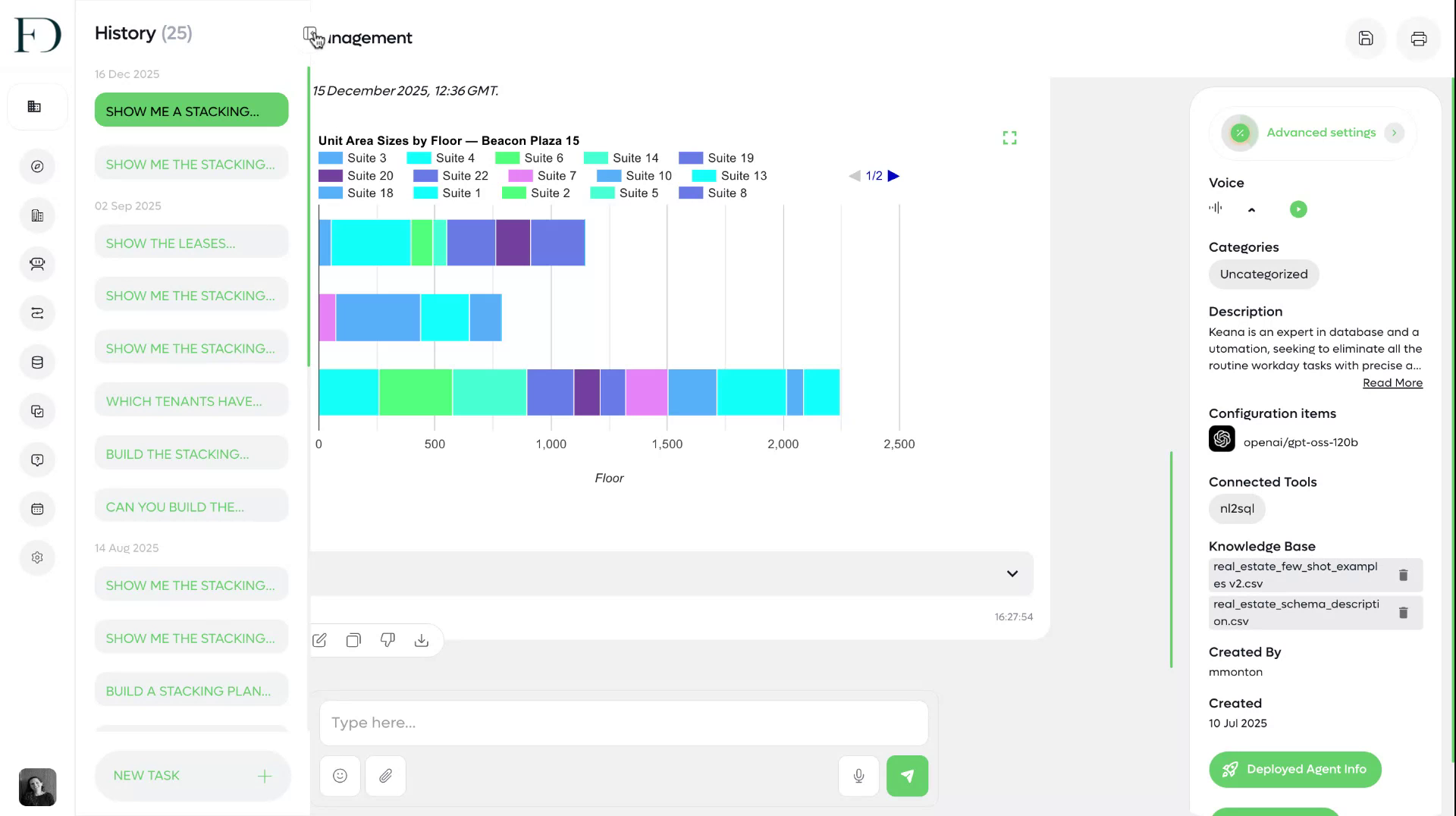Open the BUILD A STACKING PLAN... history item

coord(191,690)
